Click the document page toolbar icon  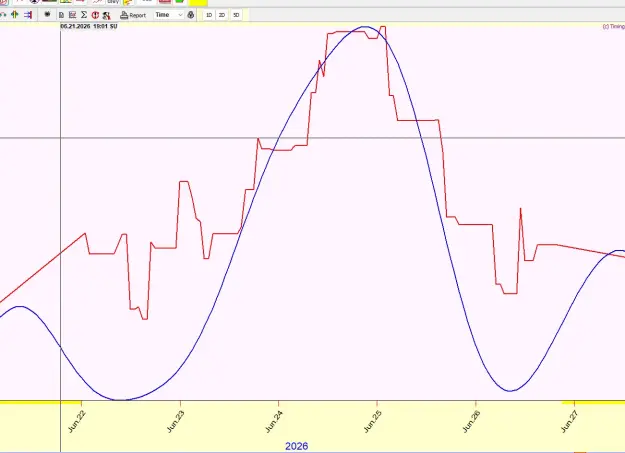coord(61,15)
